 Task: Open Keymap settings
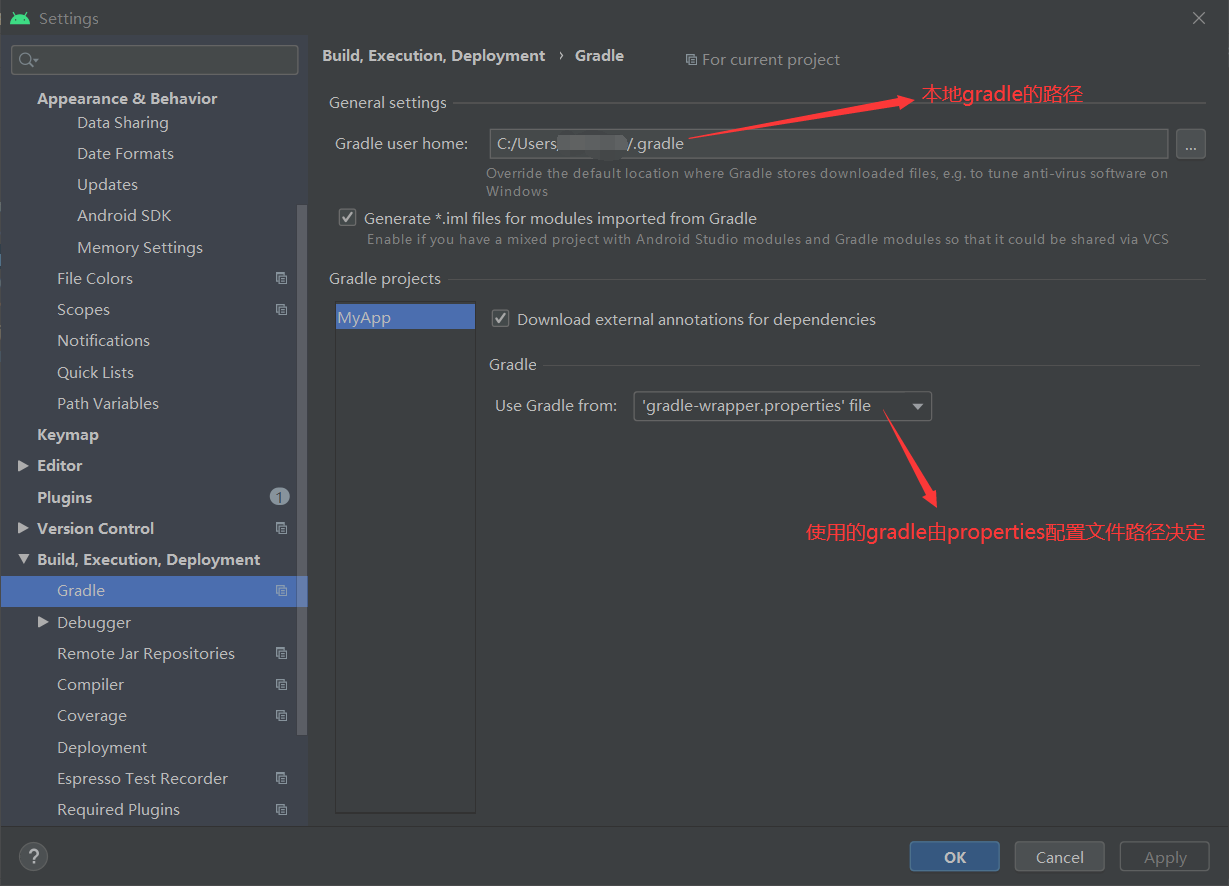68,434
